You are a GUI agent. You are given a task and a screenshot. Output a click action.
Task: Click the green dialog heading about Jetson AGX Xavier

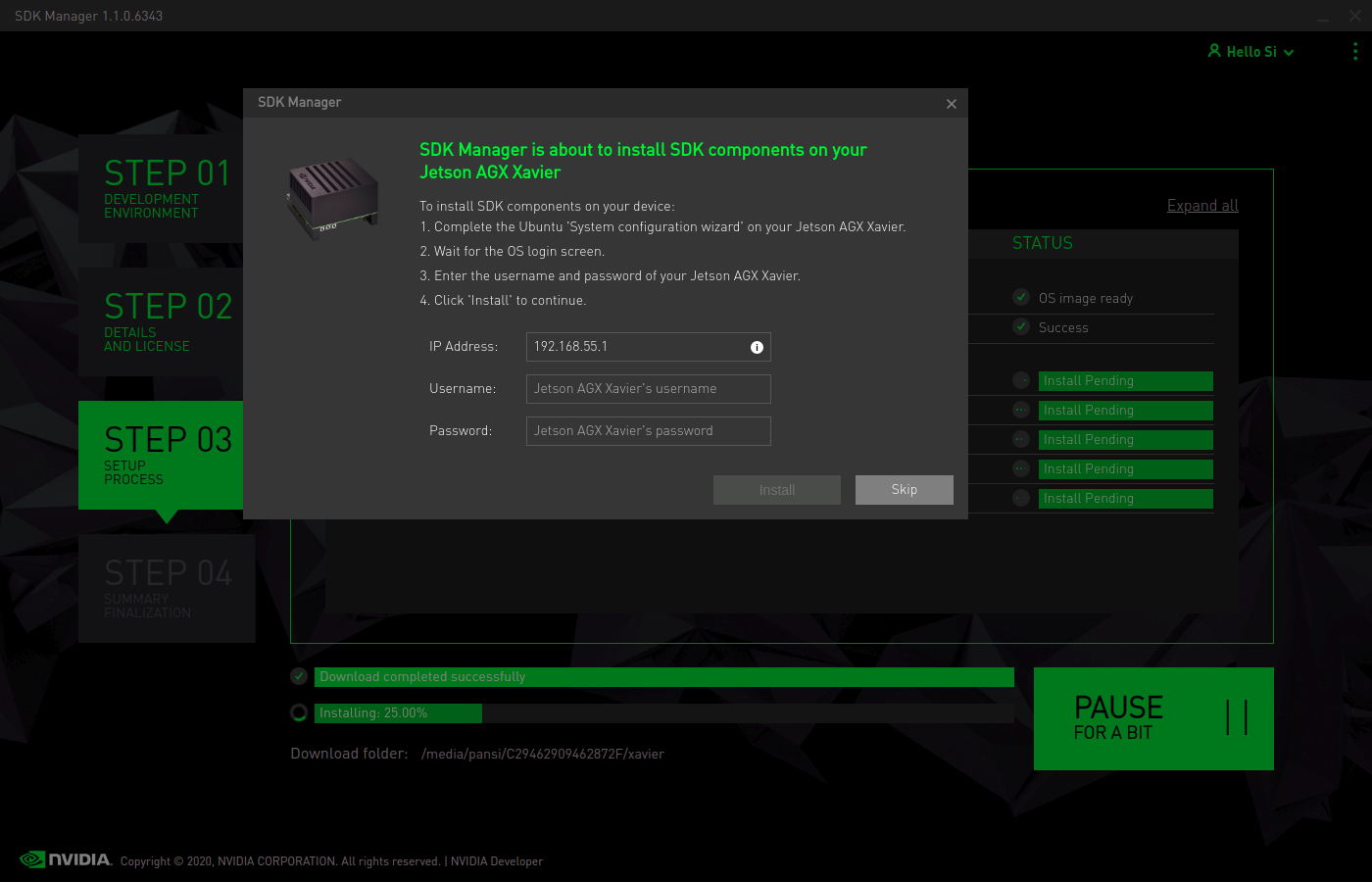tap(643, 161)
